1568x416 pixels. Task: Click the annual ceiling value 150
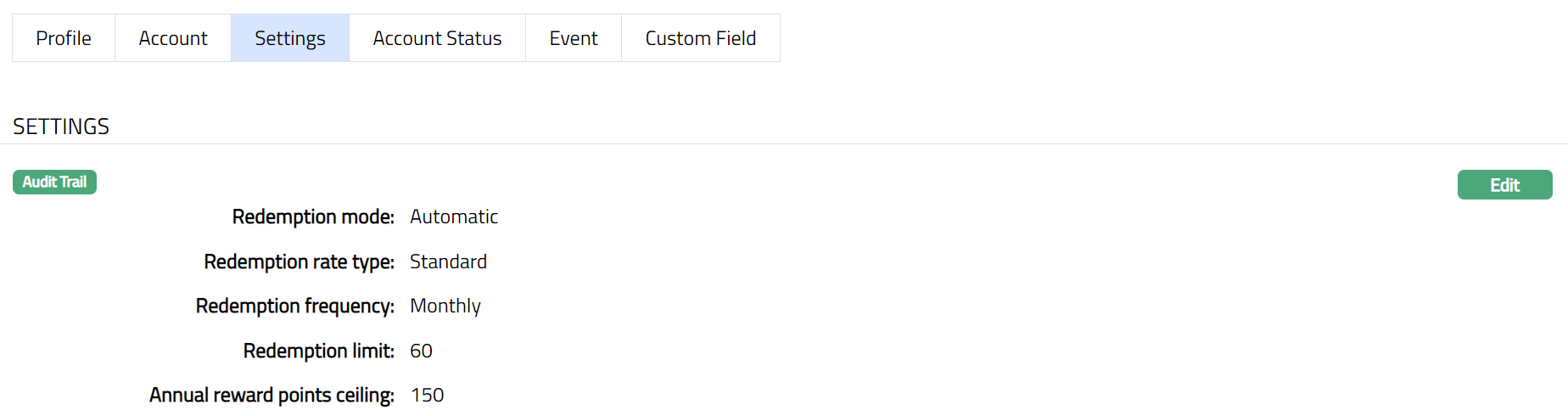pos(427,395)
